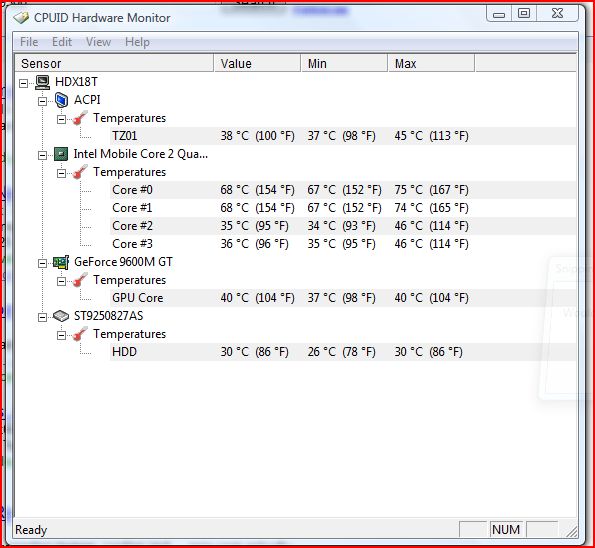Select the GeForce 9600M GT label
Screen dimensions: 595x548
pos(123,262)
